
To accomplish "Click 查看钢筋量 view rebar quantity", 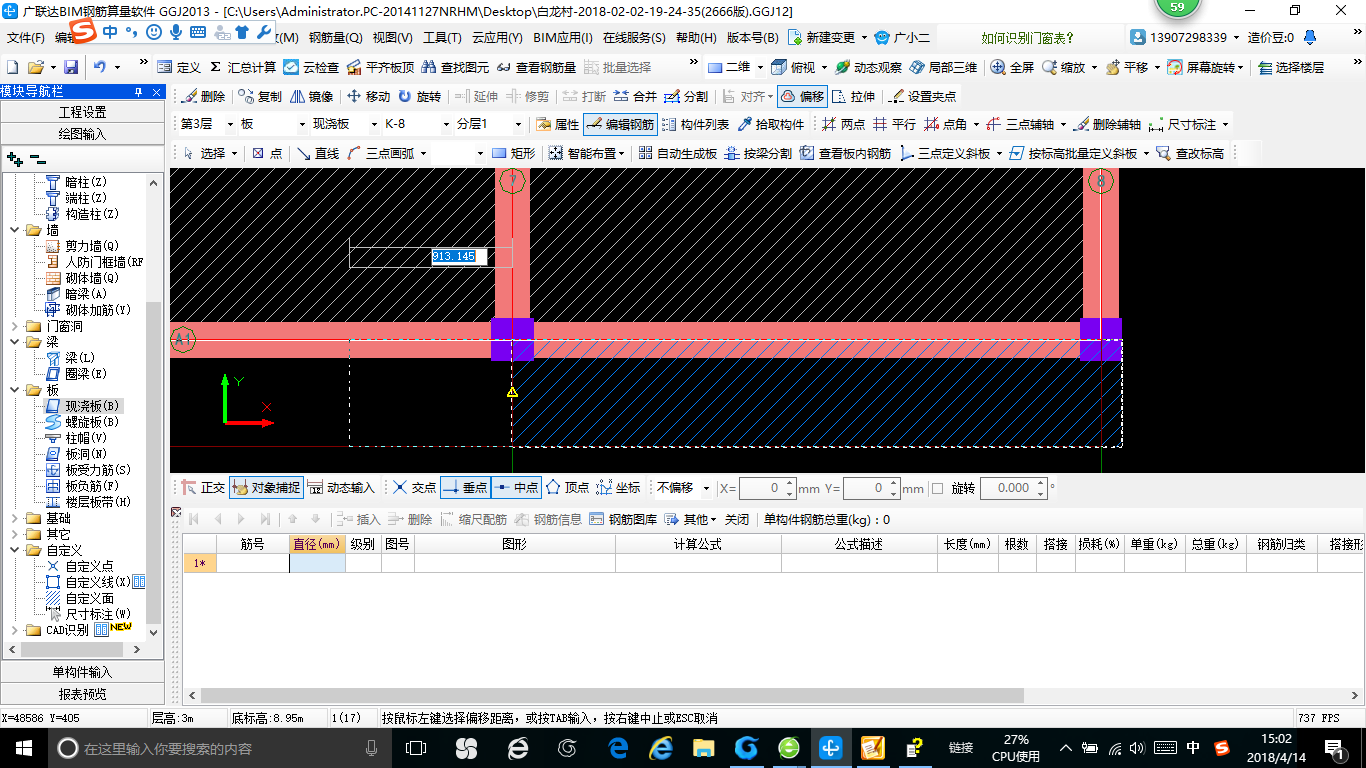I will 536,67.
